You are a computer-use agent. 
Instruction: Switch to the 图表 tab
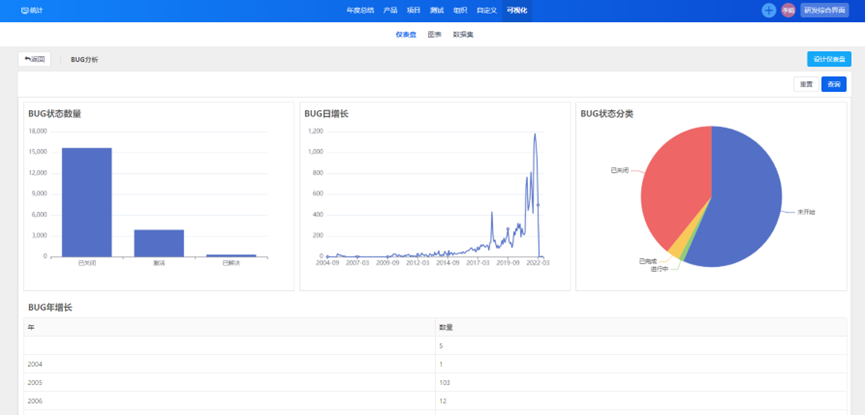(434, 34)
